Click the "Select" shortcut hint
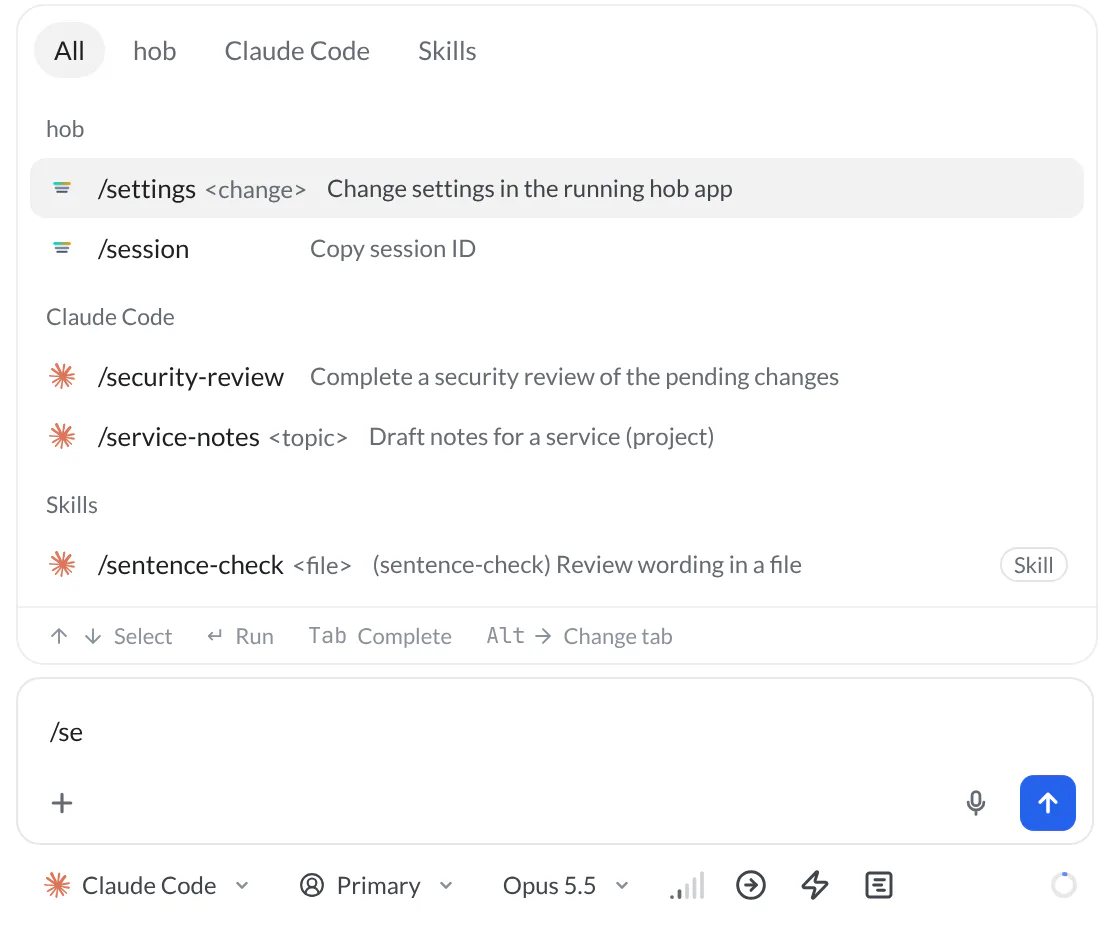 111,636
